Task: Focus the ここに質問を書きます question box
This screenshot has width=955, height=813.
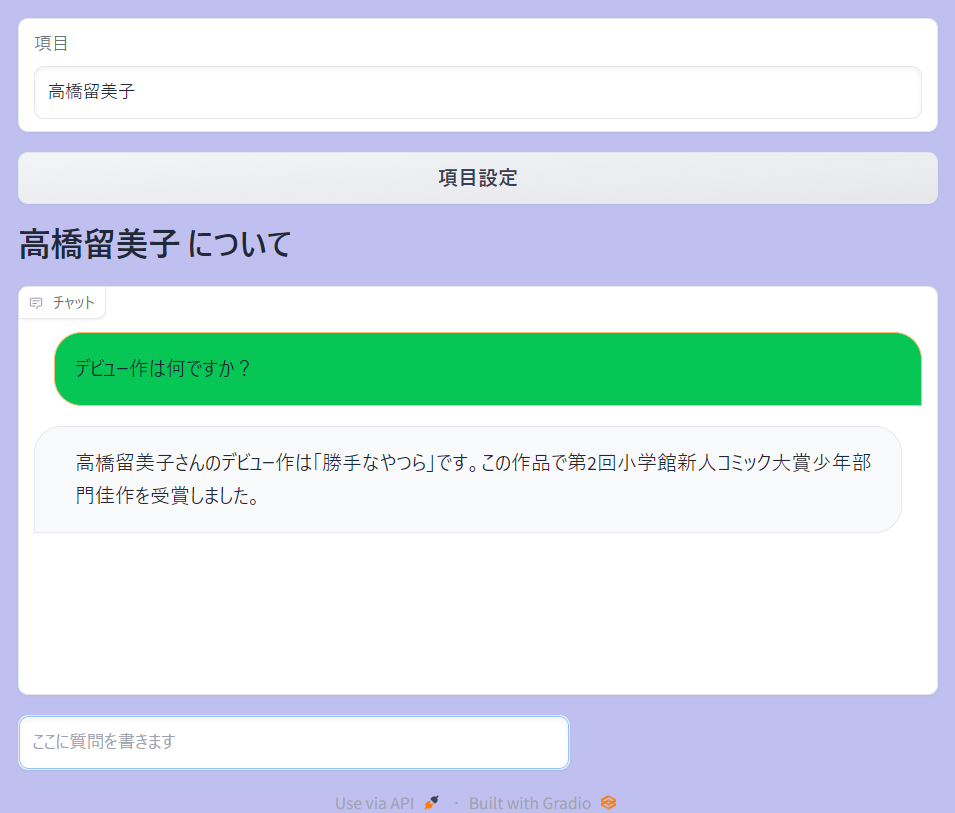Action: (x=294, y=742)
